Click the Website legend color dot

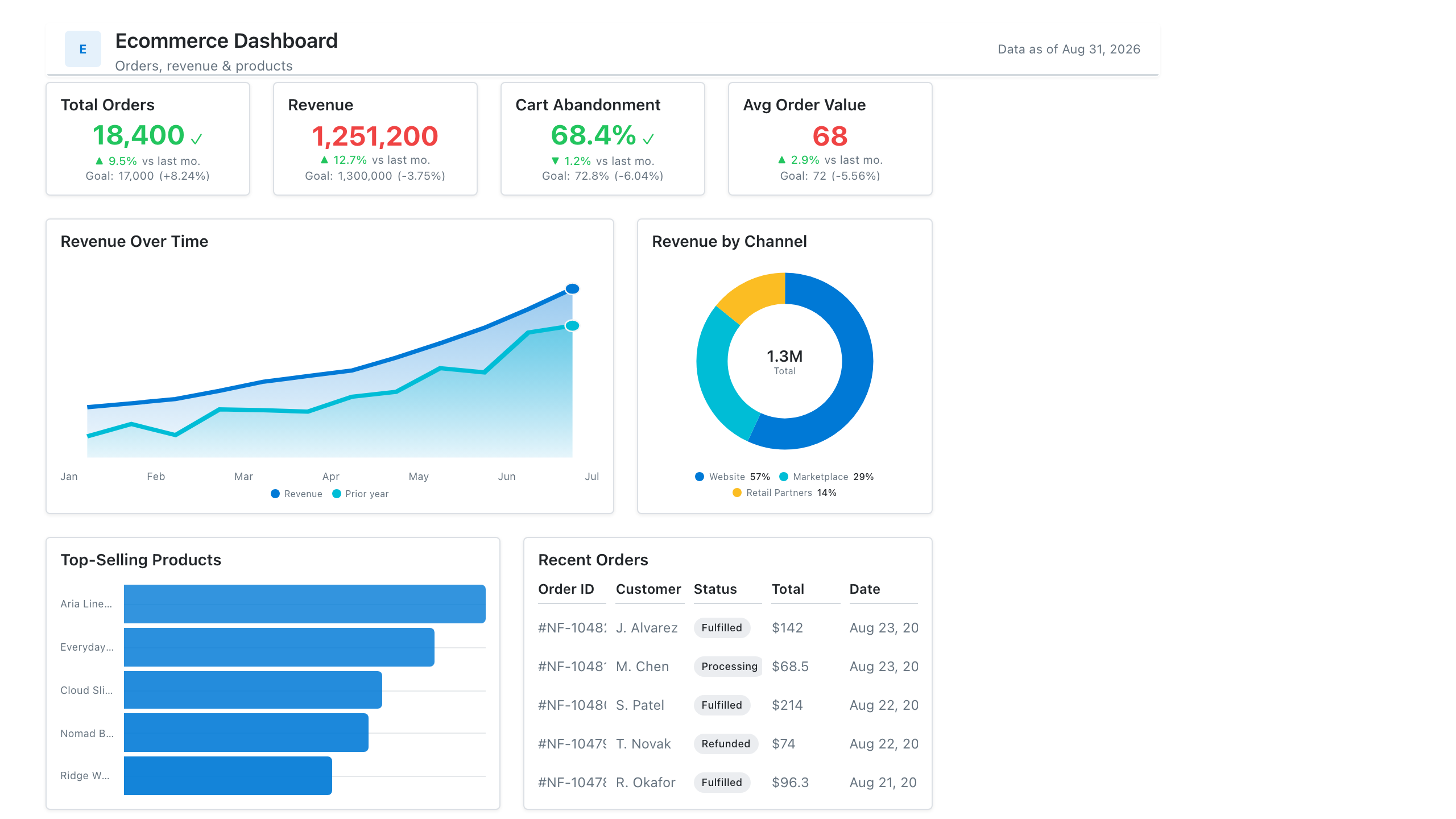(x=700, y=477)
